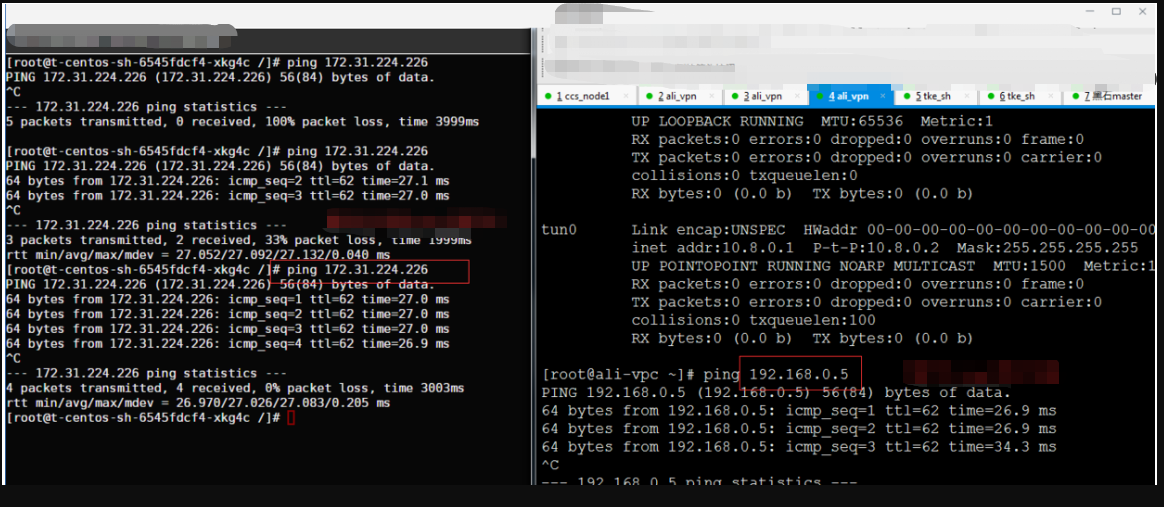Close the '1 ccs_node1' tab
Viewport: 1164px width, 507px height.
627,97
